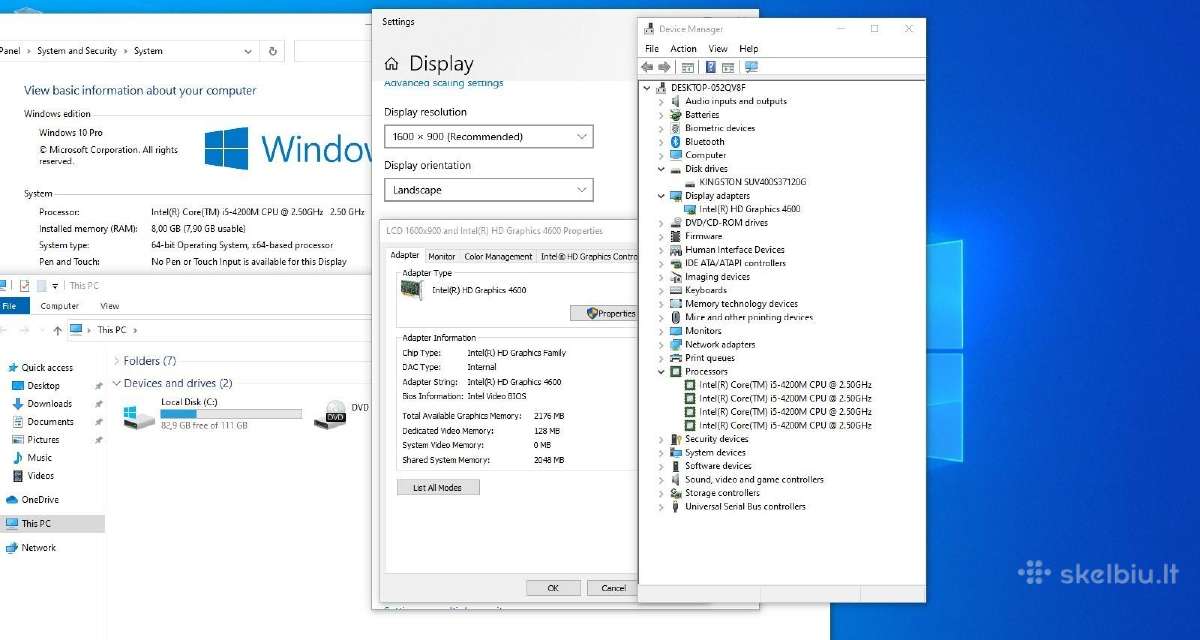Click the DVD drive icon in This PC
This screenshot has height=640, width=1200.
point(330,414)
